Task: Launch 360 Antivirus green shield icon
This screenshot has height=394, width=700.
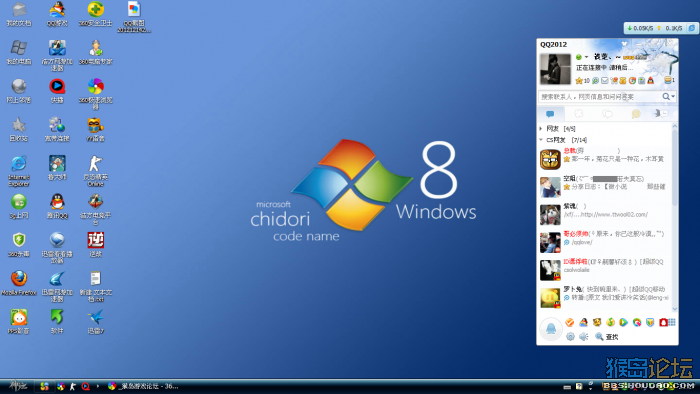Action: click(x=19, y=245)
